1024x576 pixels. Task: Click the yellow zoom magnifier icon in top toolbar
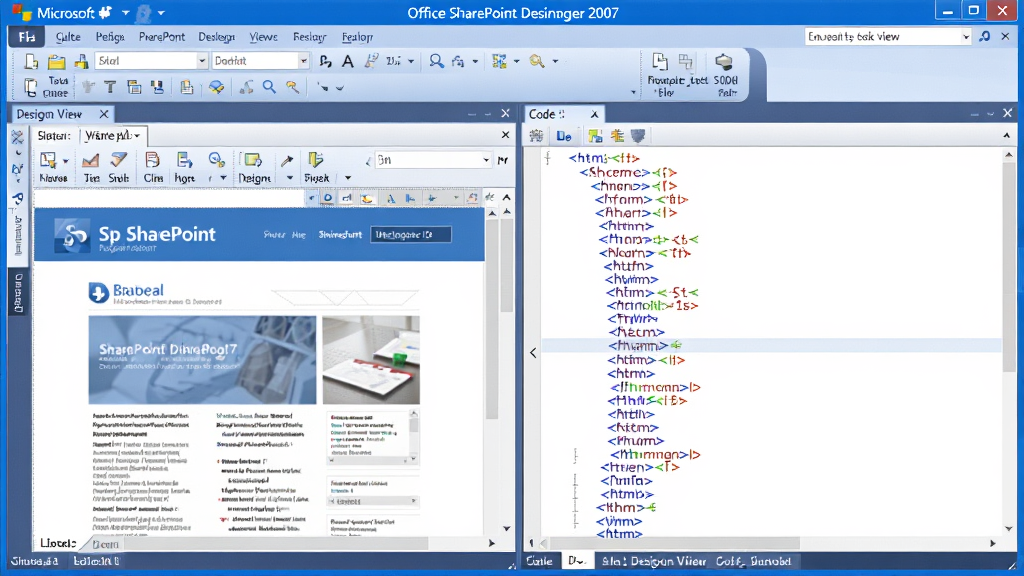coord(537,61)
